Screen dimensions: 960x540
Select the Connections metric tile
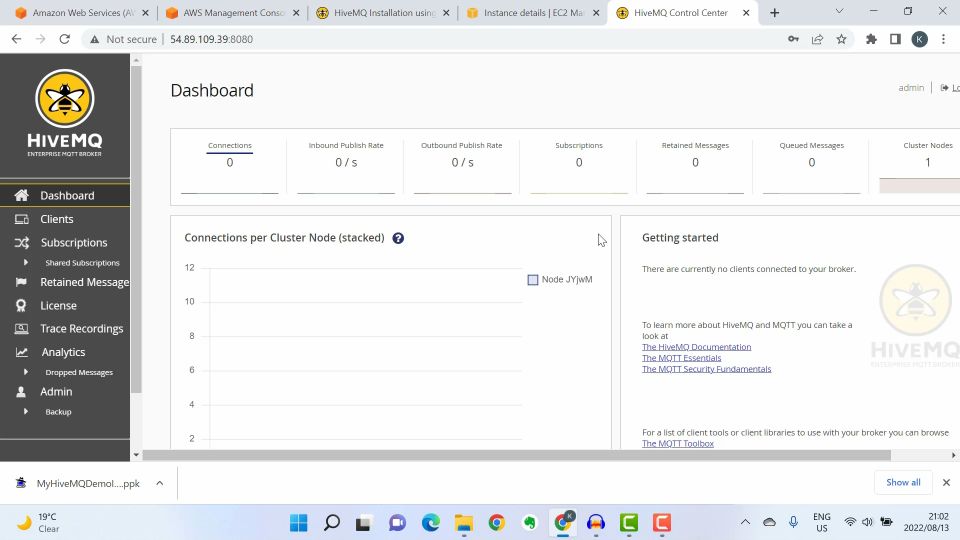230,165
